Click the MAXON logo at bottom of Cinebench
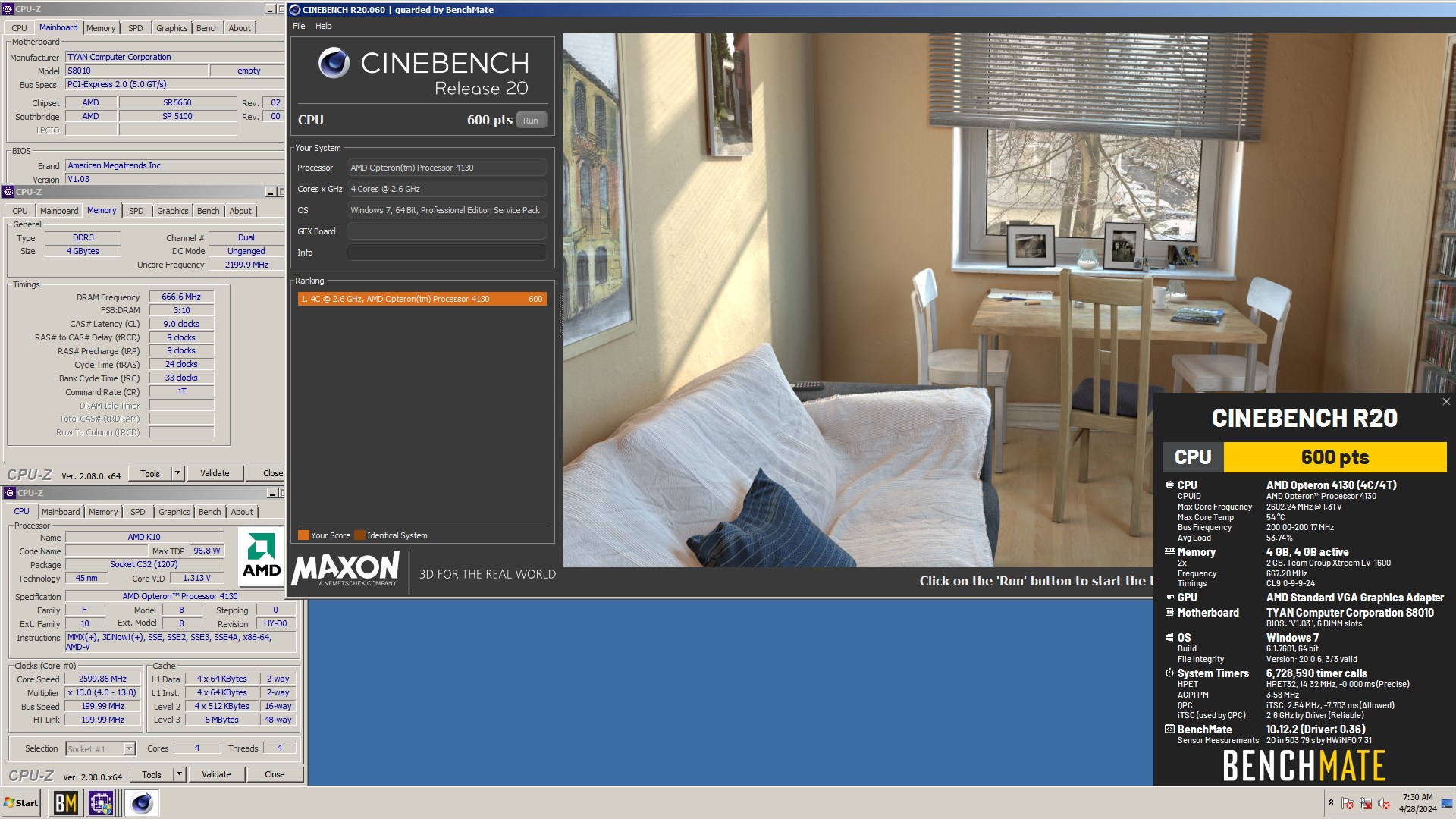 pos(346,569)
